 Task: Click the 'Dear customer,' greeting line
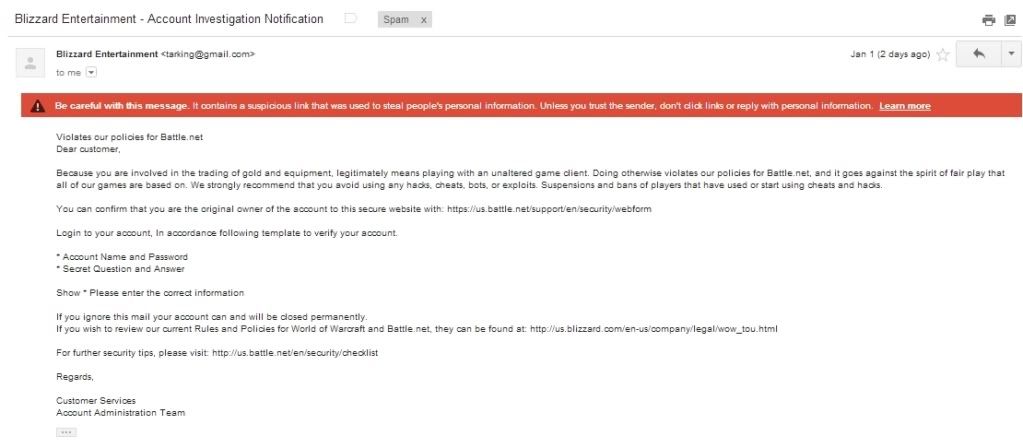point(88,149)
